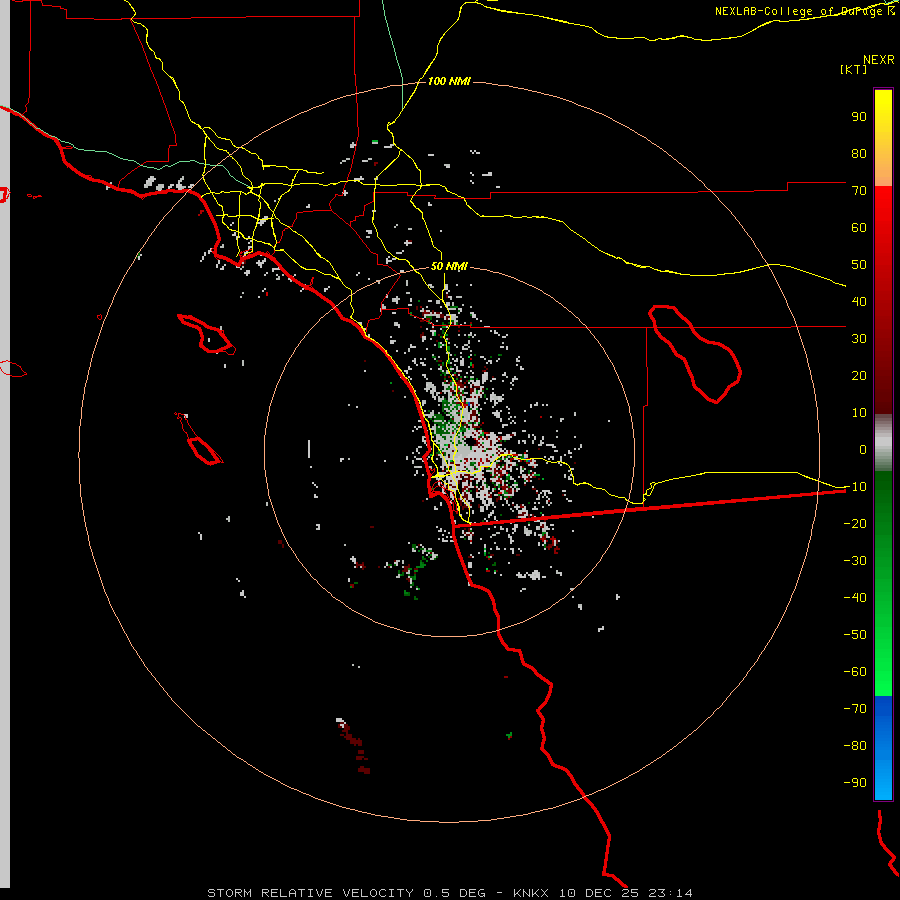The height and width of the screenshot is (900, 900).
Task: Pick the blue bottom segment of the color bar
Action: [x=883, y=747]
